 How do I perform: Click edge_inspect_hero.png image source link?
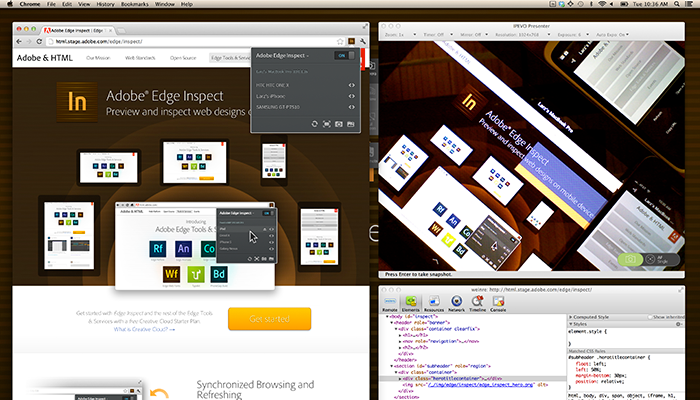[480, 384]
